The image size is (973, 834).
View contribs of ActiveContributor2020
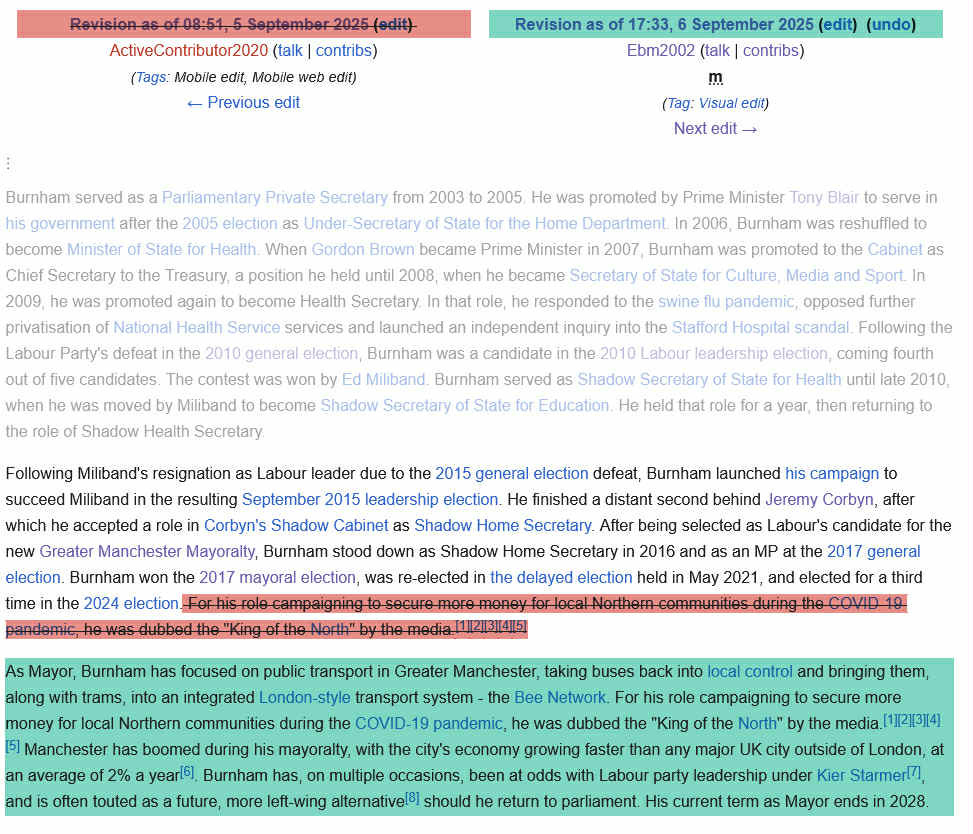[x=344, y=50]
